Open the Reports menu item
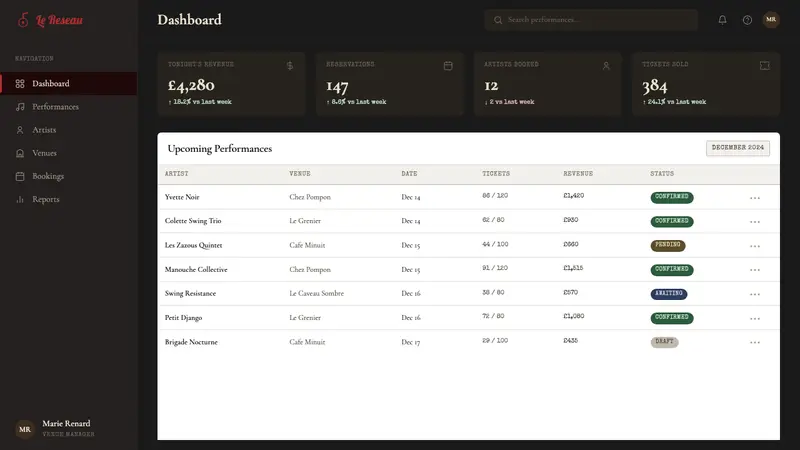This screenshot has height=450, width=800. (68, 199)
